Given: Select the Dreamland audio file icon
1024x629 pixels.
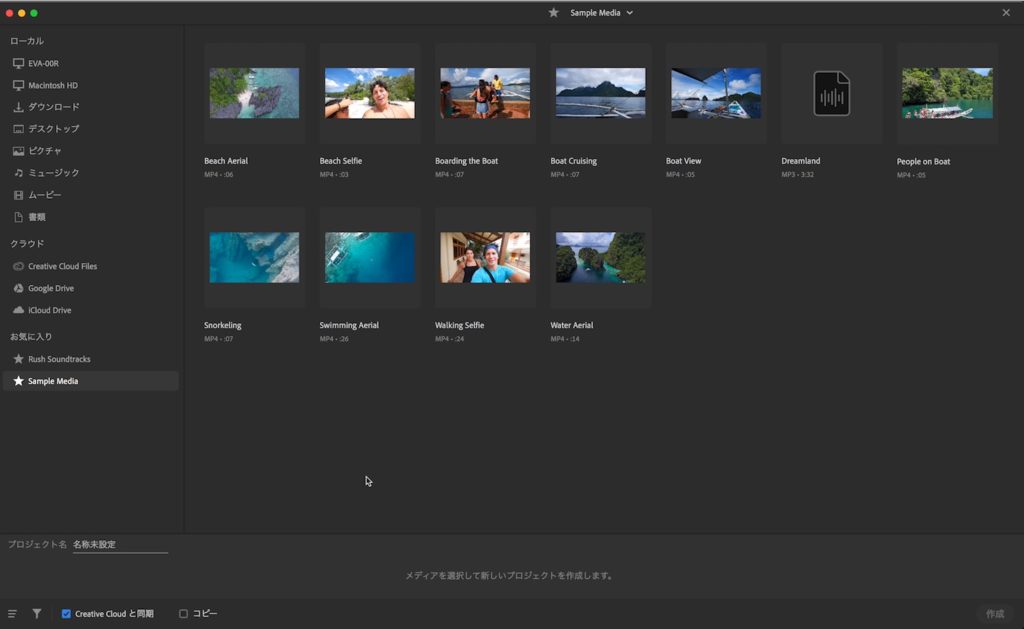Looking at the screenshot, I should pos(831,93).
